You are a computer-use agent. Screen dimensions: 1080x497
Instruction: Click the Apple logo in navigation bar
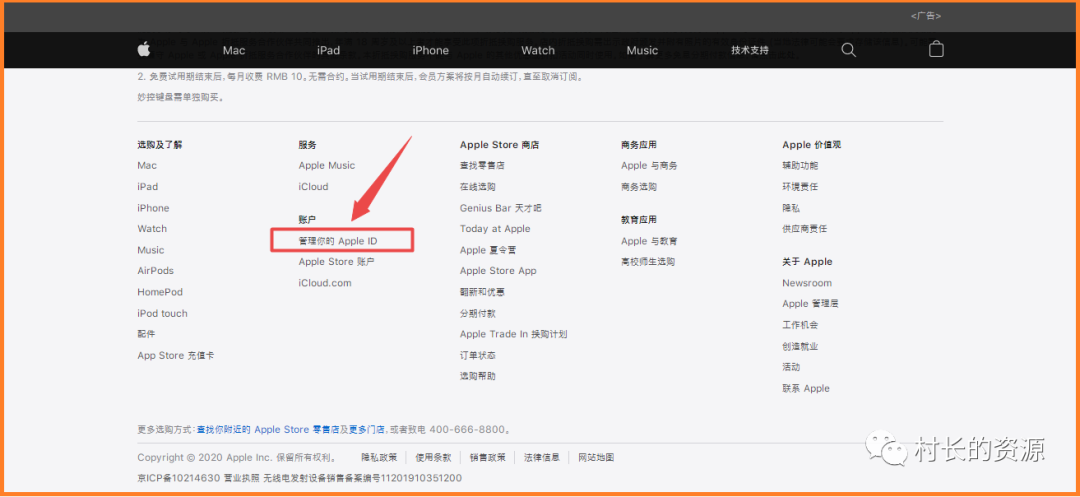tap(143, 50)
